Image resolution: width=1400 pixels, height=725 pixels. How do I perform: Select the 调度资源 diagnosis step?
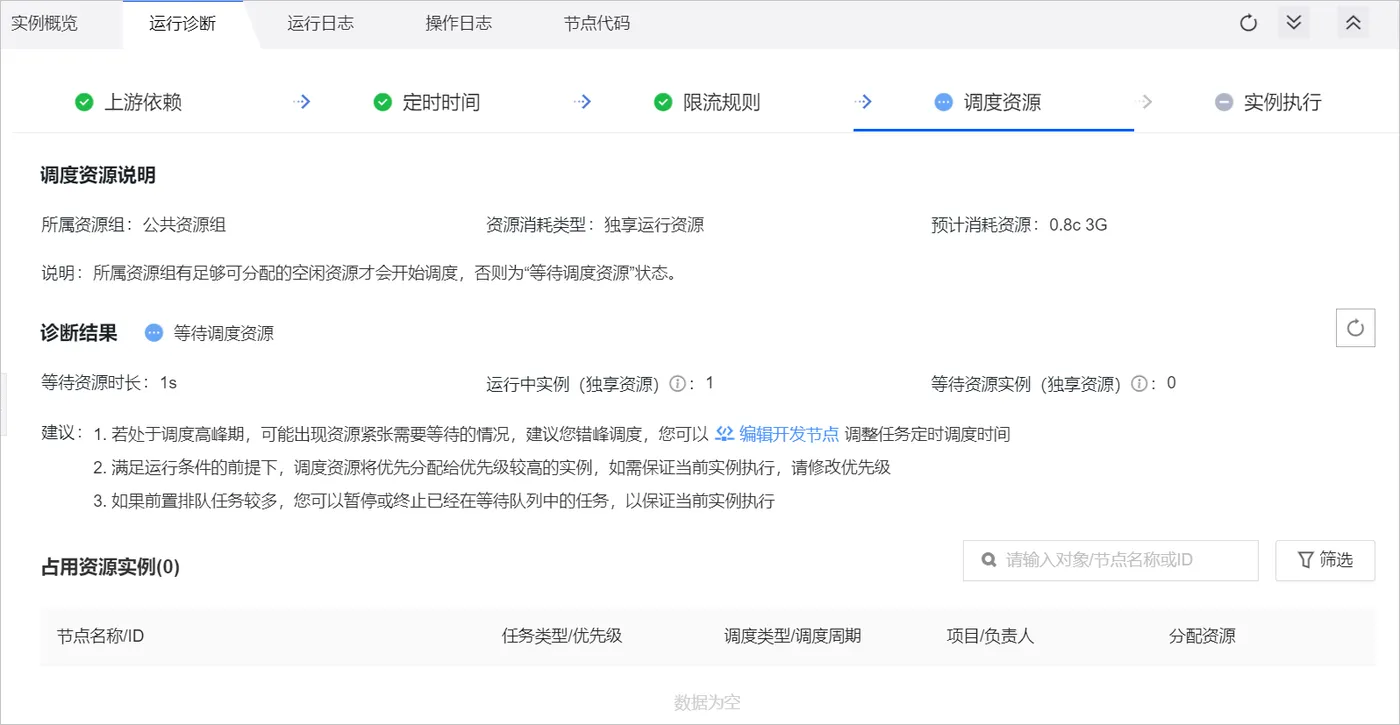987,102
